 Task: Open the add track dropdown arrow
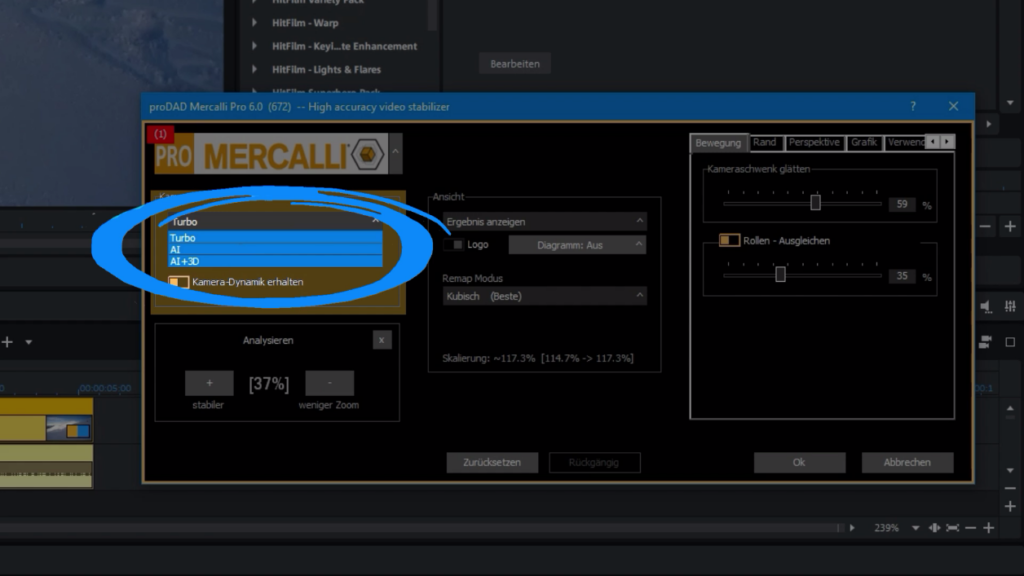pyautogui.click(x=29, y=342)
